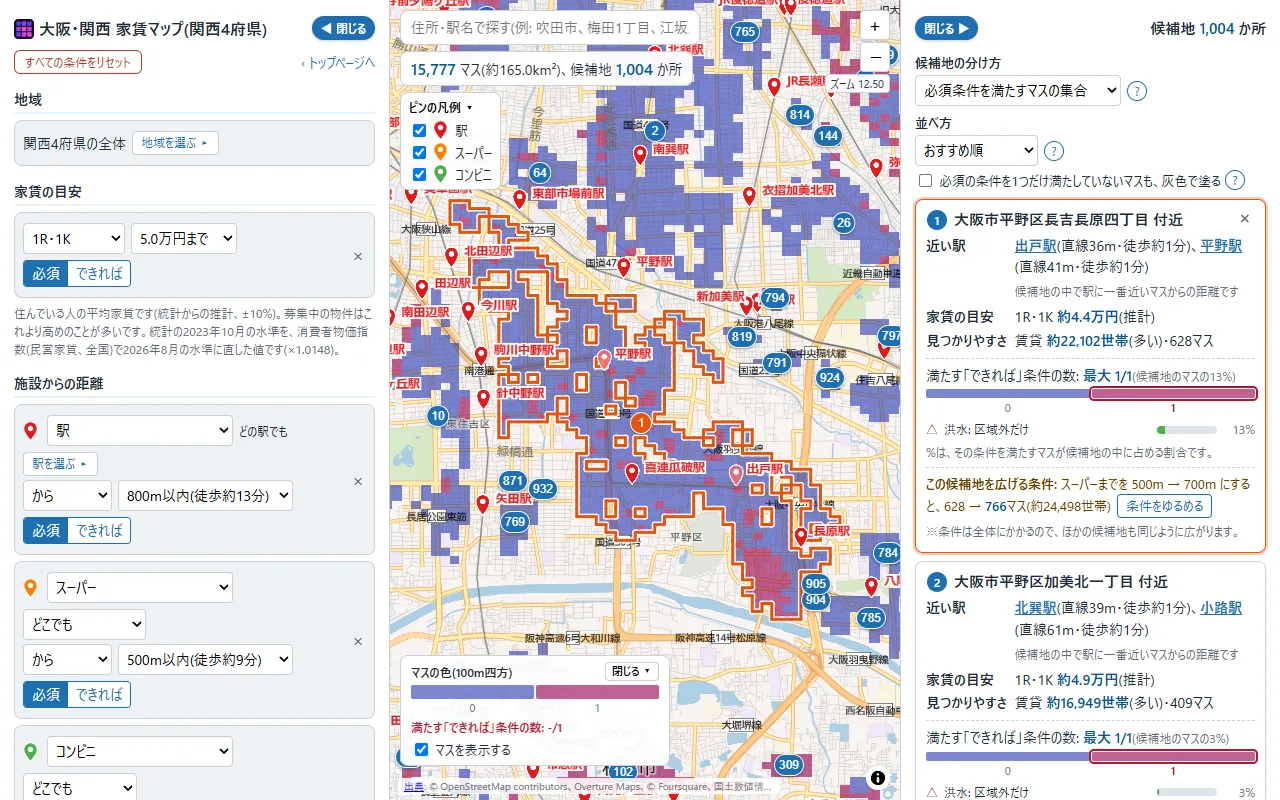The height and width of the screenshot is (800, 1280).
Task: Set 家賃の目安 condition to できれば
Action: point(99,273)
